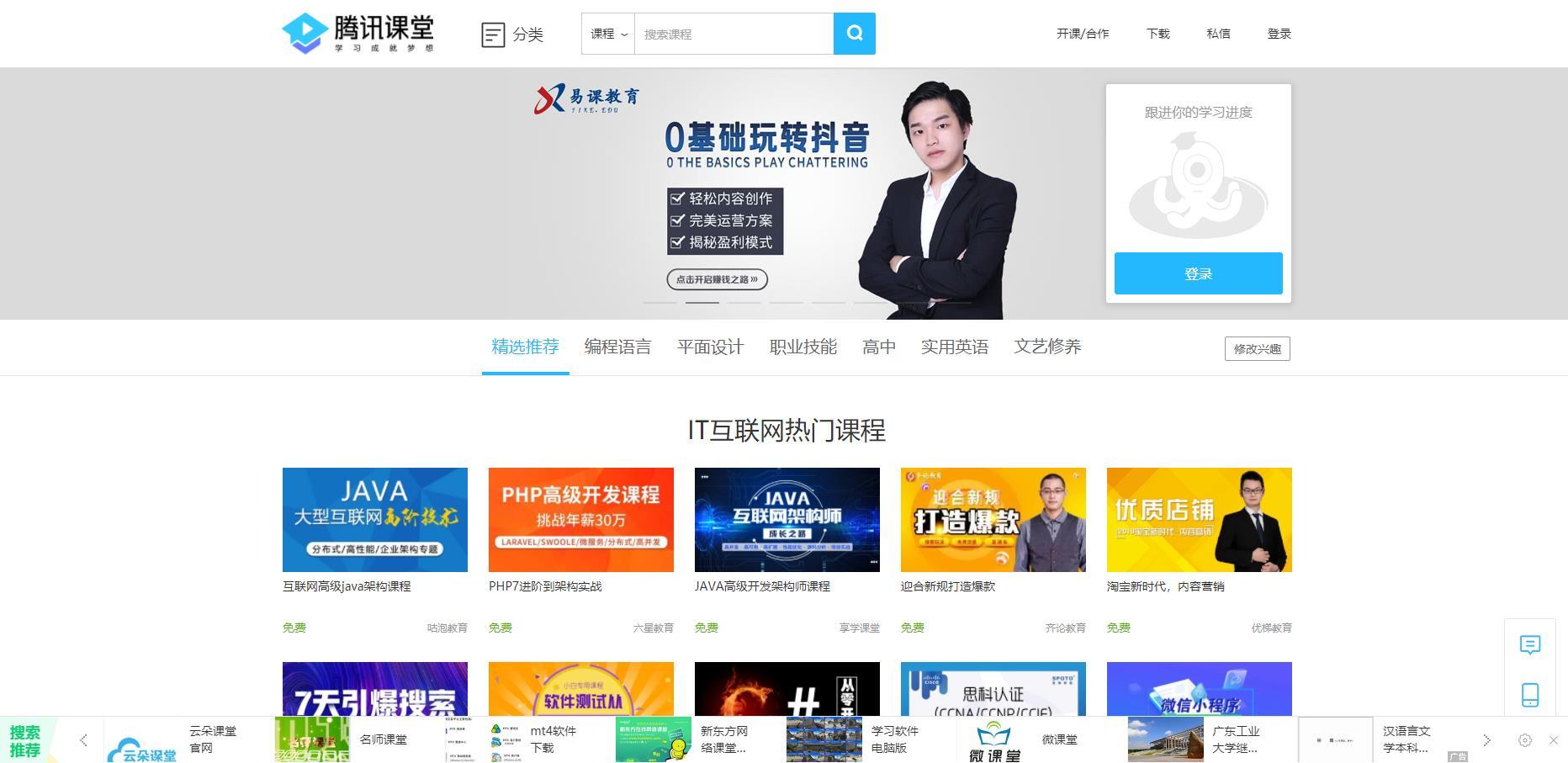Open 下载 in top navigation

pos(1157,34)
